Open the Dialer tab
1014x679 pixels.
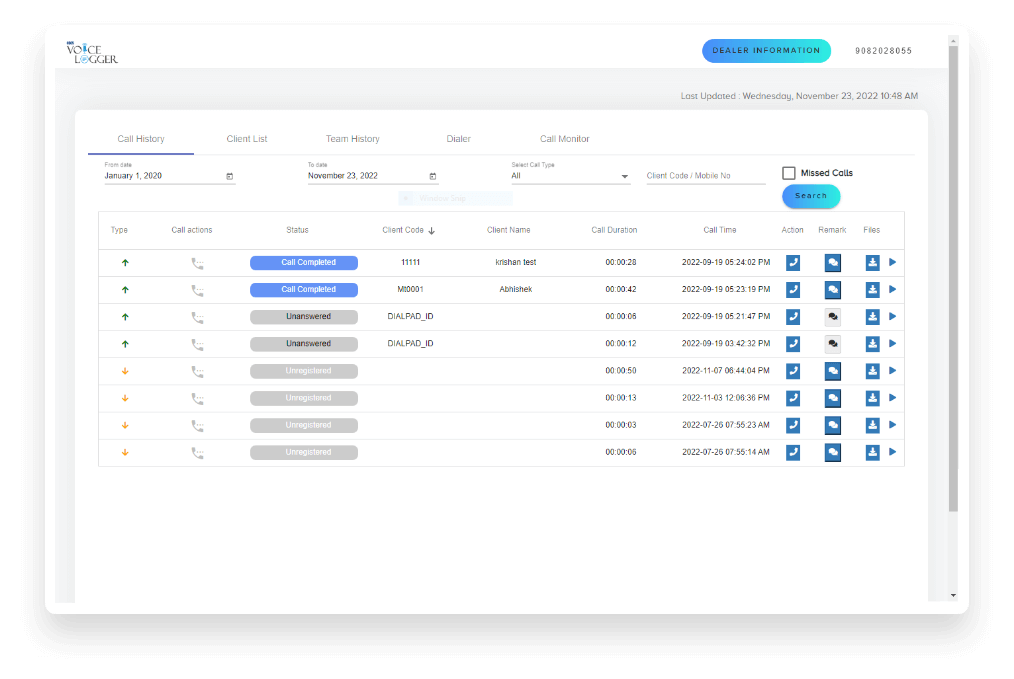point(458,139)
